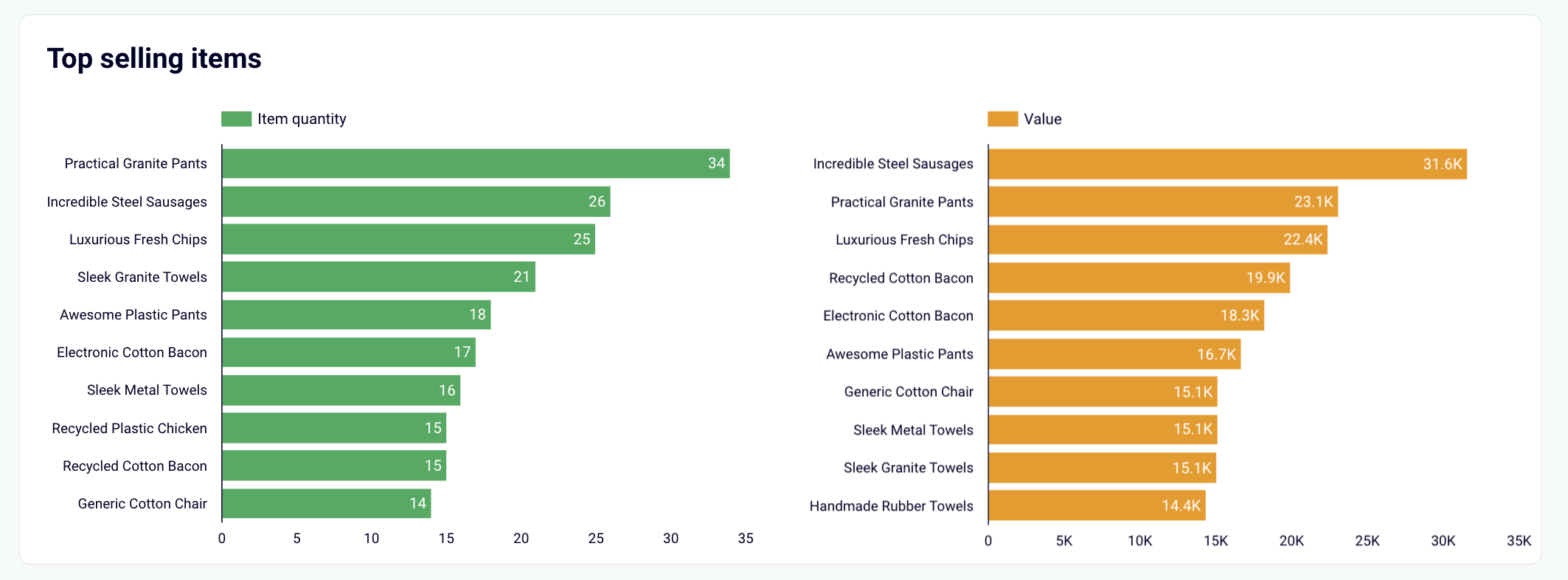Click the Electronic Cotton Bacon quantity bar

349,352
